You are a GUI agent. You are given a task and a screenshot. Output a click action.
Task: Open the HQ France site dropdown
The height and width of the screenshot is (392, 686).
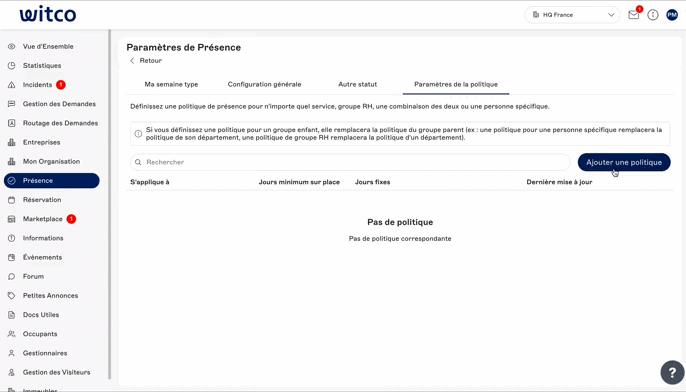tap(572, 15)
